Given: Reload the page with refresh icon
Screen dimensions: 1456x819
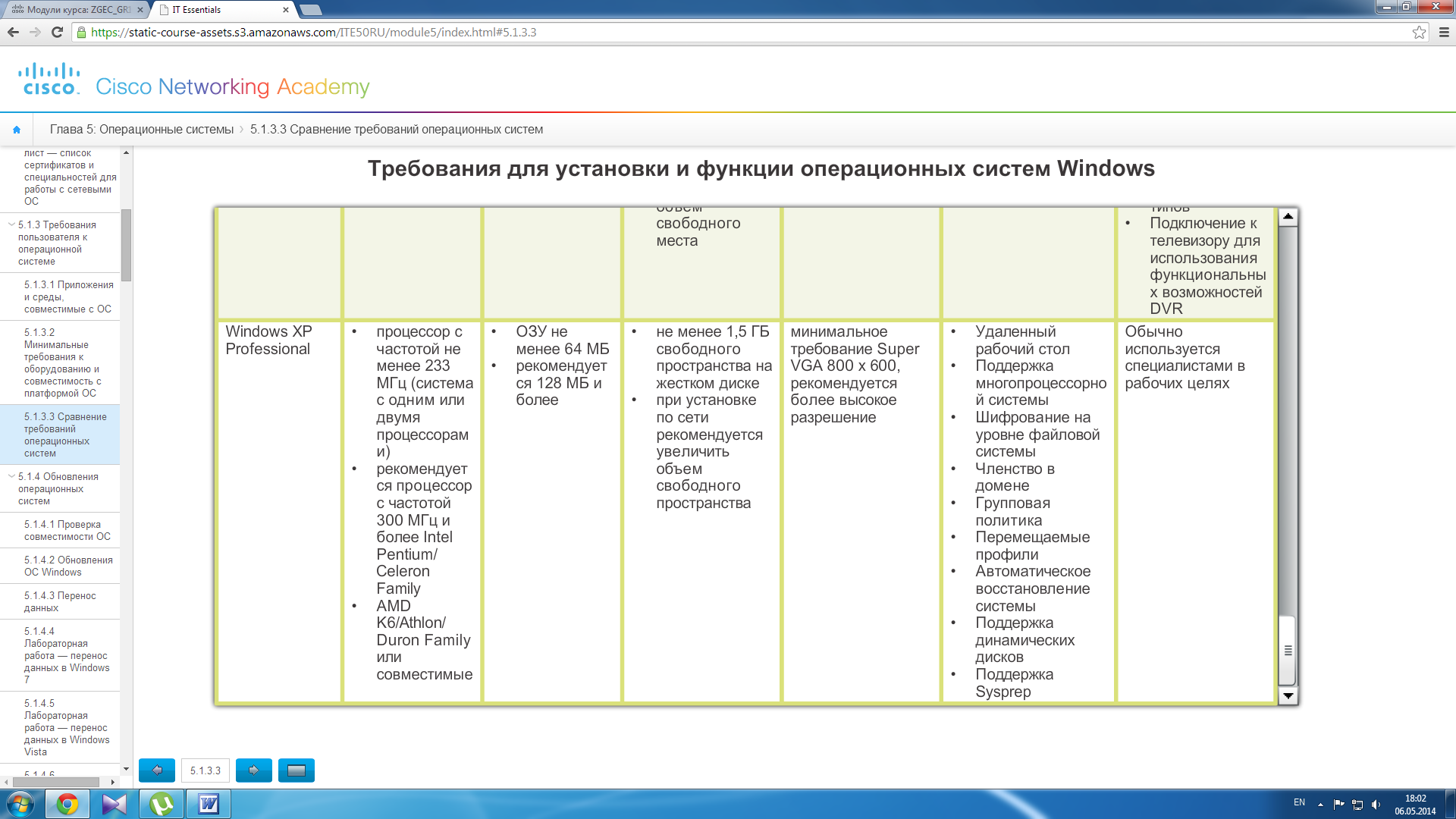Looking at the screenshot, I should 57,32.
